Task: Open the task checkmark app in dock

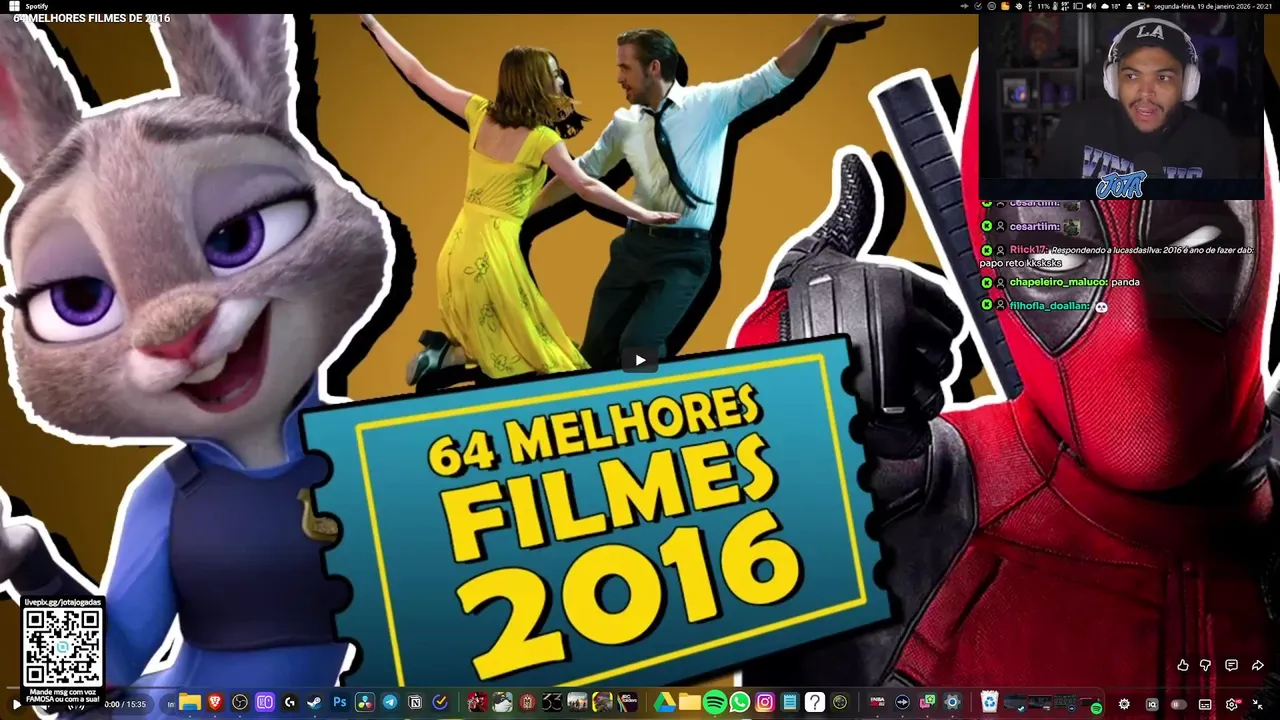Action: (440, 702)
